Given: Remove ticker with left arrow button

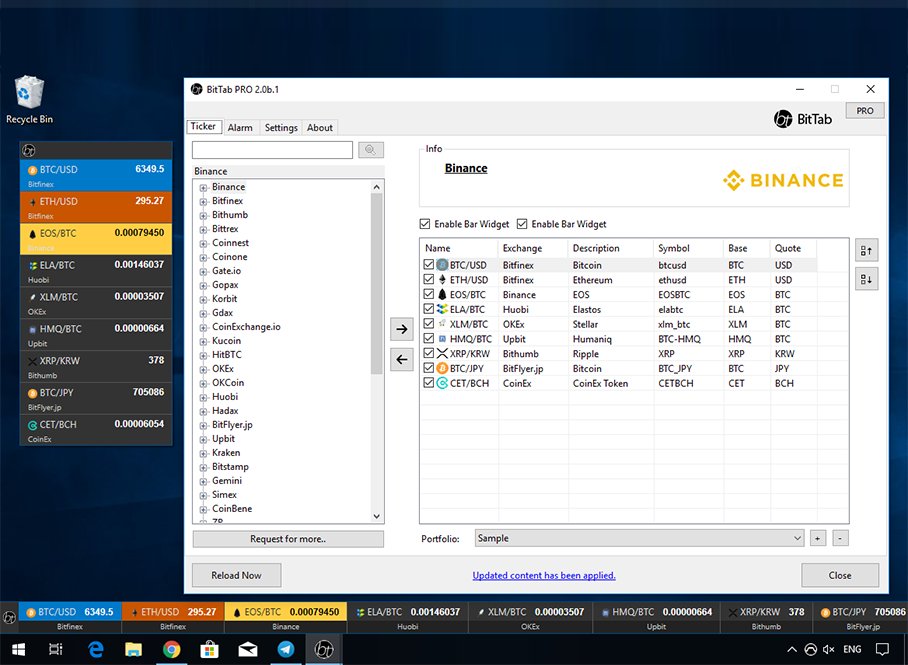Looking at the screenshot, I should pyautogui.click(x=401, y=359).
